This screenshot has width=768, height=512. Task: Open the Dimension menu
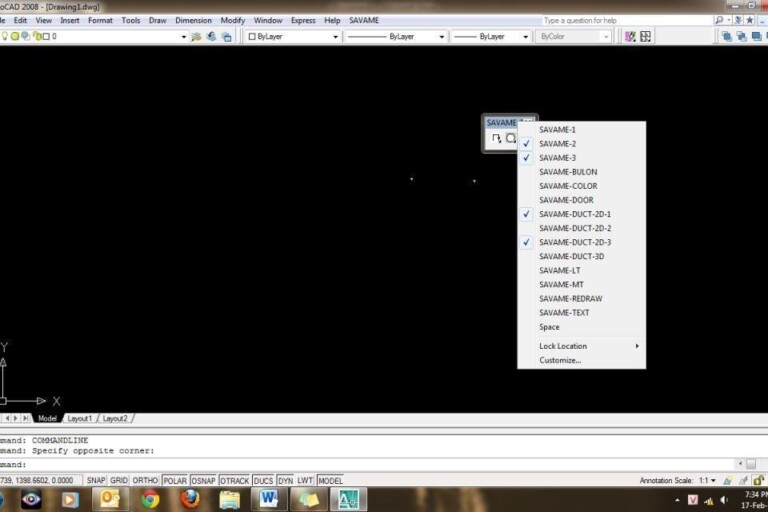193,20
